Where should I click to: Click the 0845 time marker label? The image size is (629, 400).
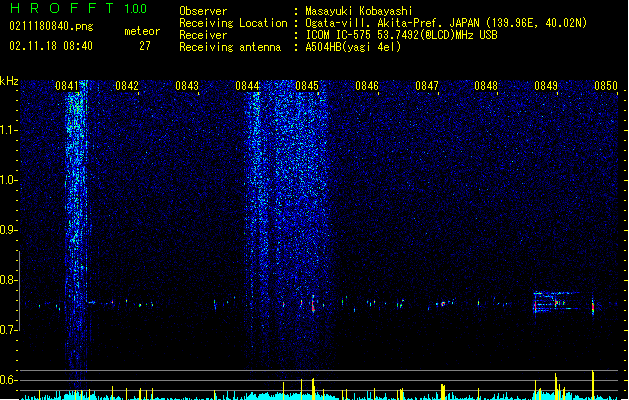(x=307, y=86)
